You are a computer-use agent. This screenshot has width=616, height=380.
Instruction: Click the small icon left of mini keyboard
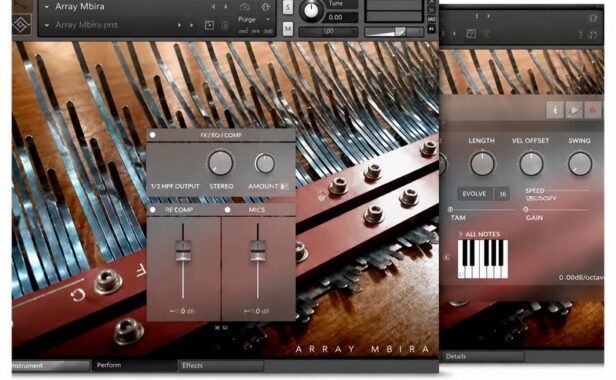(446, 257)
